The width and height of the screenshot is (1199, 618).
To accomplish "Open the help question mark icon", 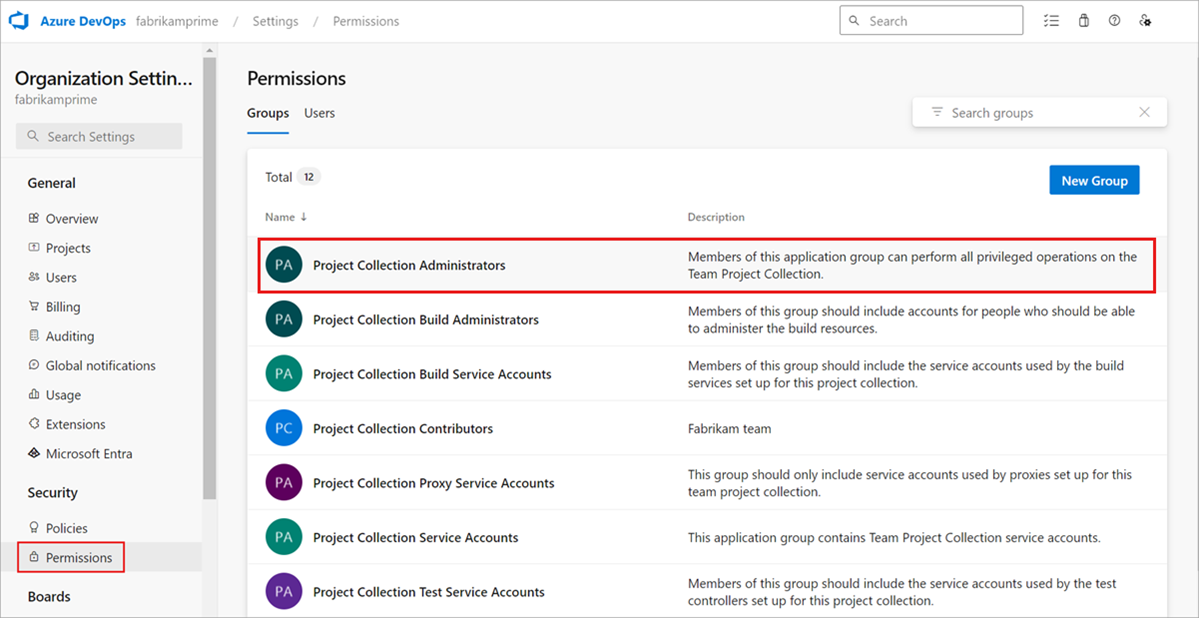I will point(1114,21).
